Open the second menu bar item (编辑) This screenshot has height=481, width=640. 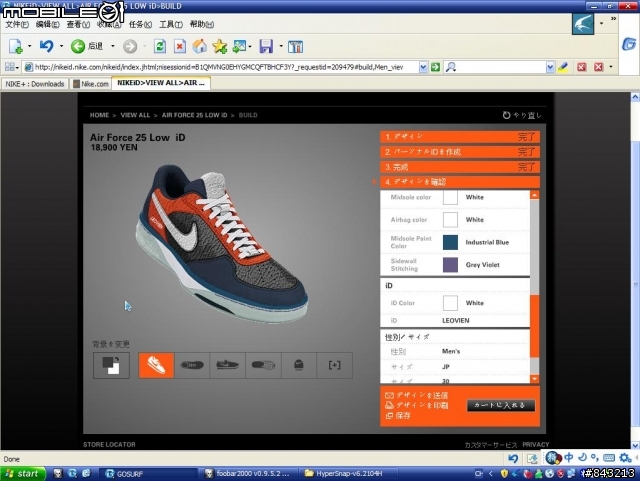click(x=47, y=24)
